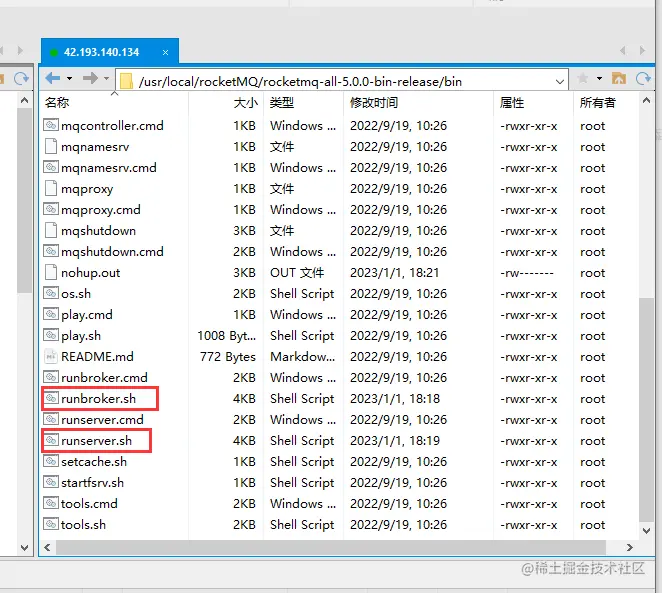This screenshot has width=662, height=593.
Task: Select the mqshutdown.cmd file icon
Action: point(51,251)
